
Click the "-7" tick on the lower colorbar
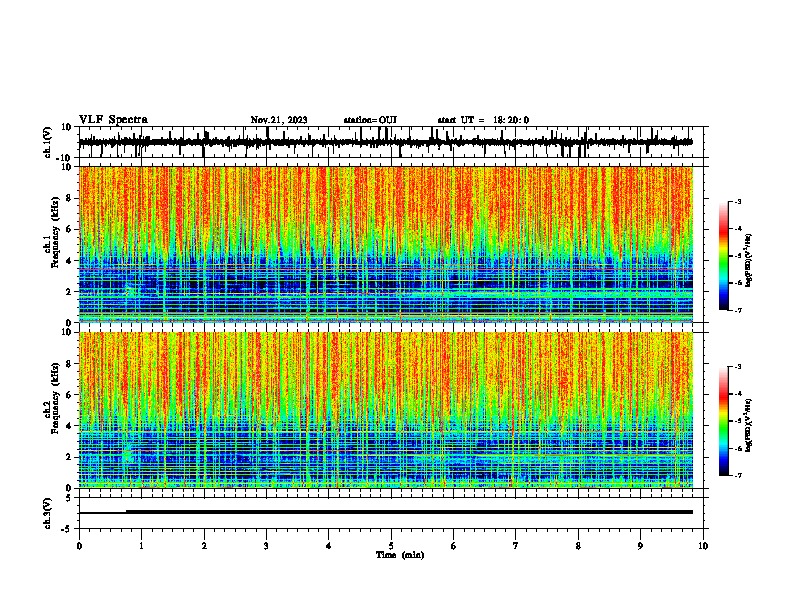[738, 475]
